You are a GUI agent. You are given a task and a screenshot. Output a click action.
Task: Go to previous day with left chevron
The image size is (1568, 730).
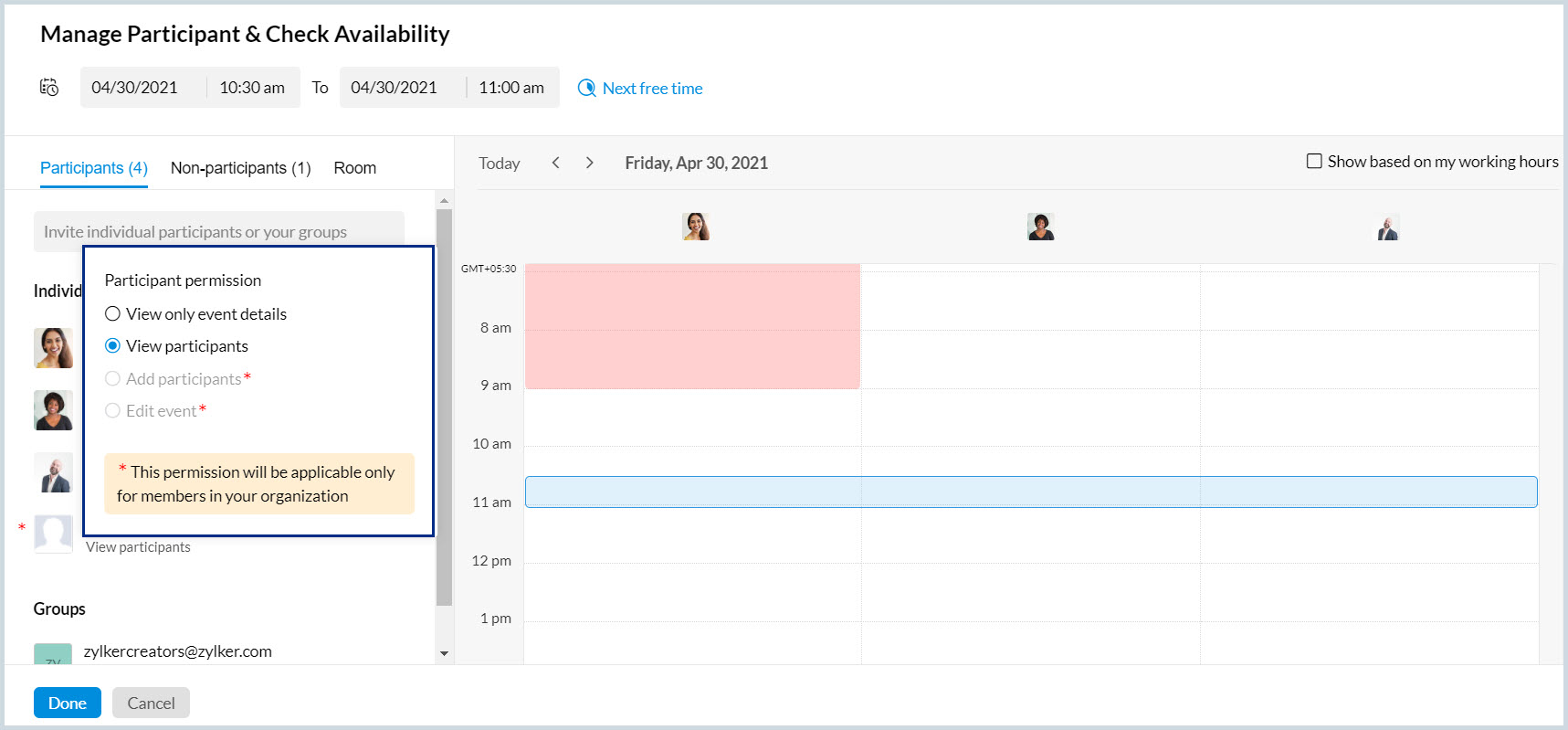pyautogui.click(x=555, y=163)
